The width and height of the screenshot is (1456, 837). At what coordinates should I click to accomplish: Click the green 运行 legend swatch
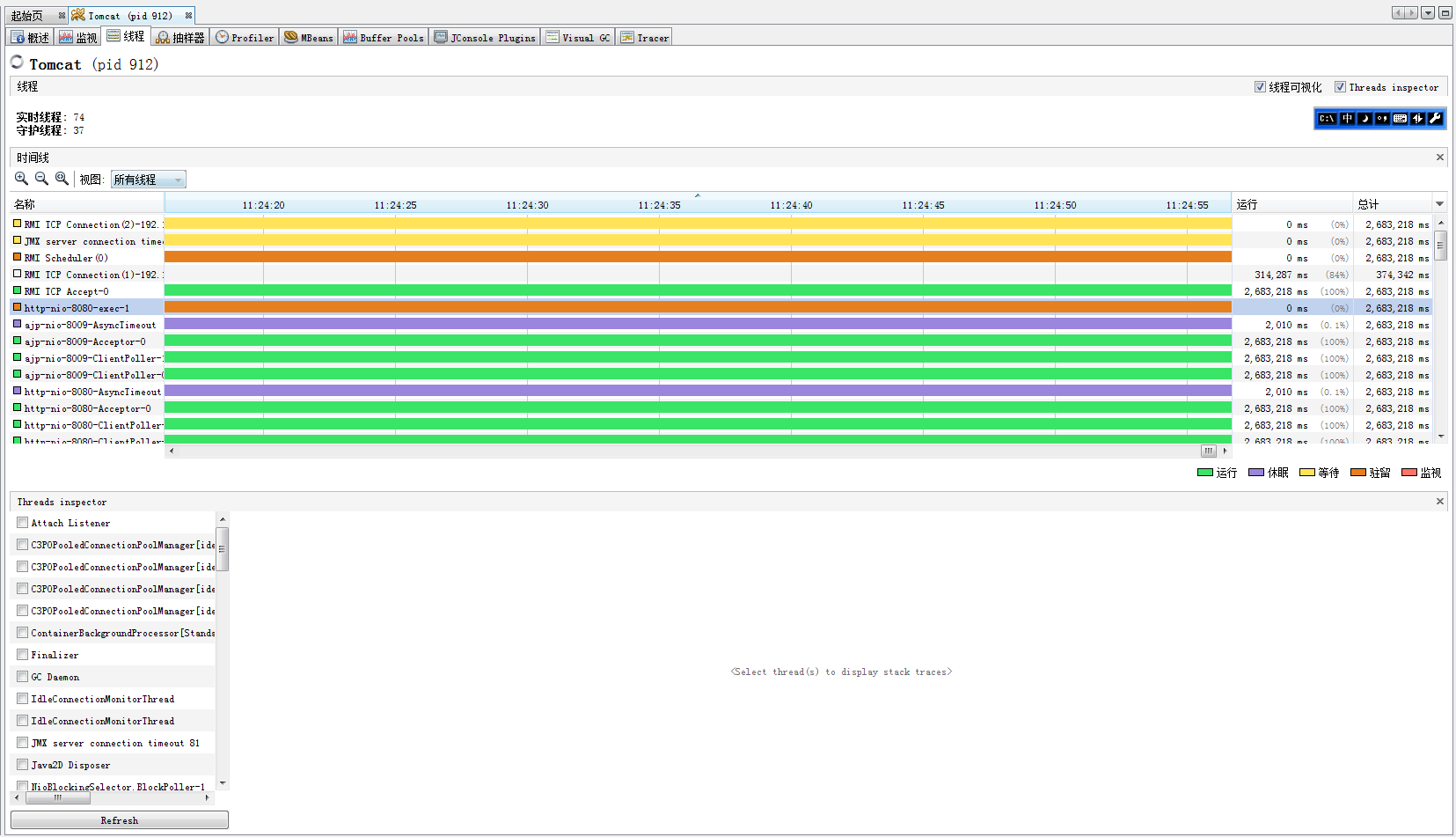click(1205, 473)
